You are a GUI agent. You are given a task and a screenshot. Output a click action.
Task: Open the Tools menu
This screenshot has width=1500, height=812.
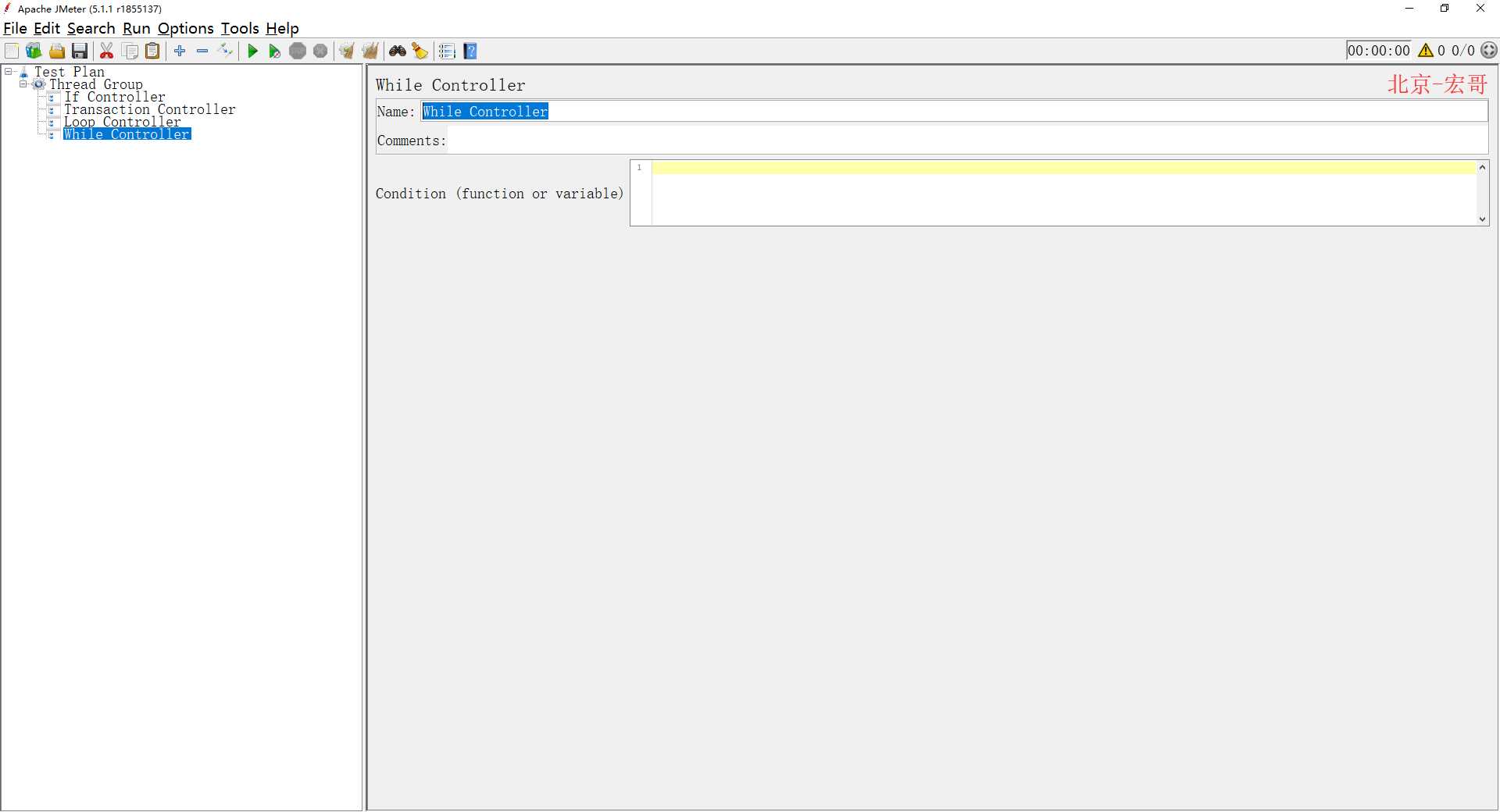[239, 28]
